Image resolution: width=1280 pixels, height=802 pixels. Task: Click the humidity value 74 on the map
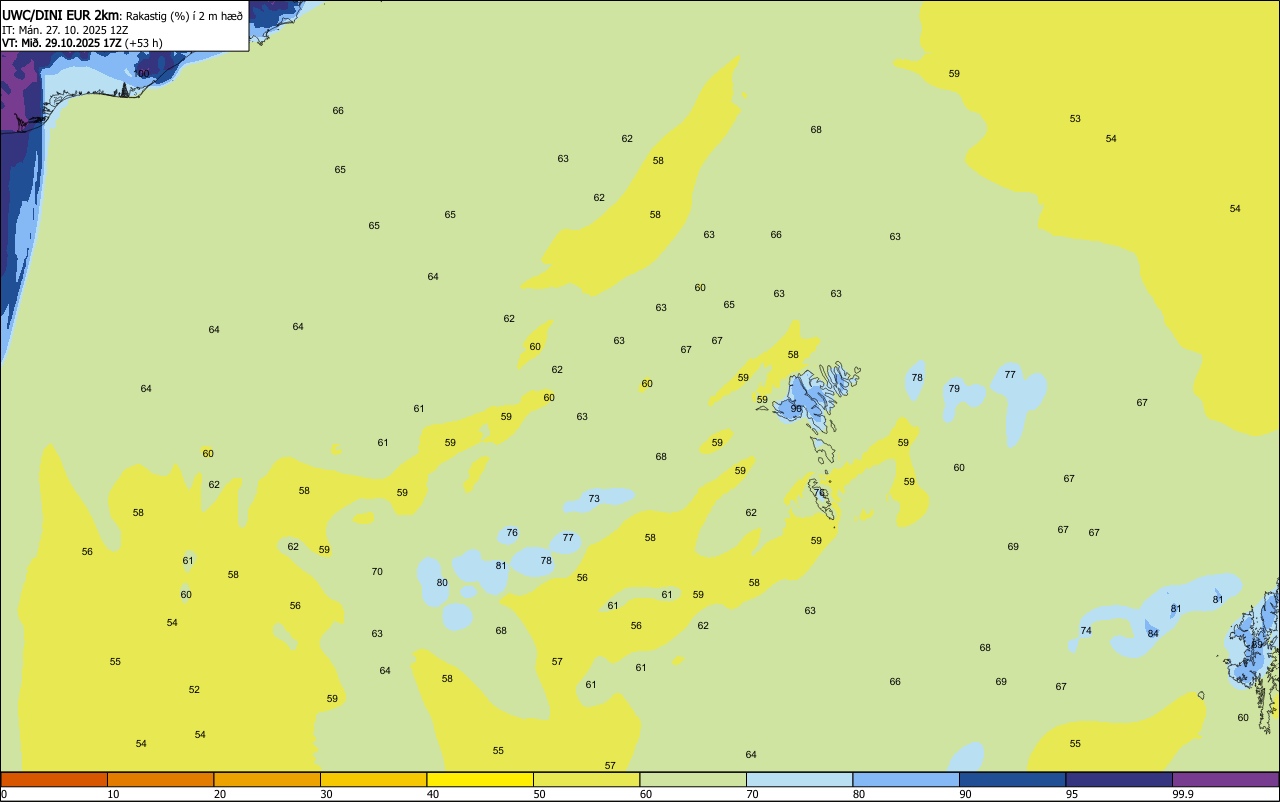coord(1086,631)
